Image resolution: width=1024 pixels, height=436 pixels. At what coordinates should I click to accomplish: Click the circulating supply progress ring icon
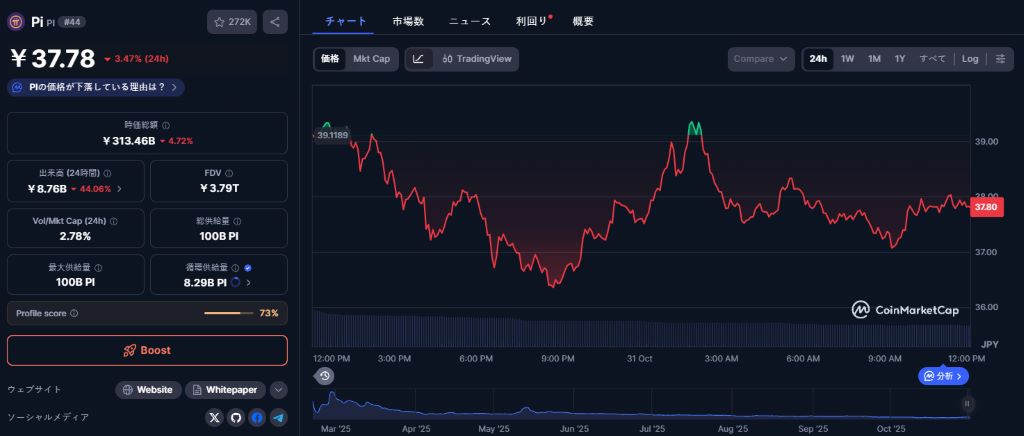click(x=236, y=283)
